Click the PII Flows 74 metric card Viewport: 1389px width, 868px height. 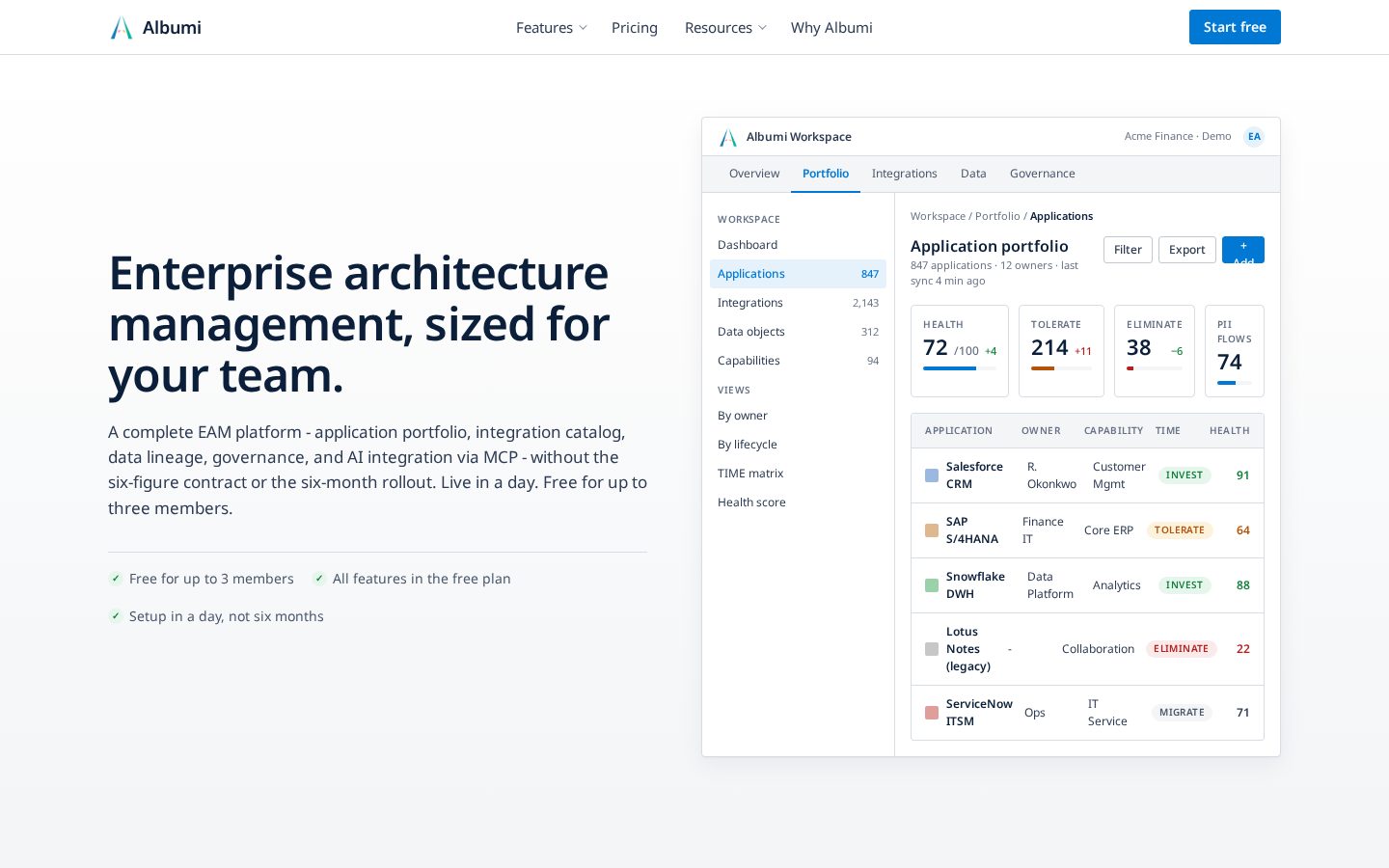click(x=1235, y=351)
